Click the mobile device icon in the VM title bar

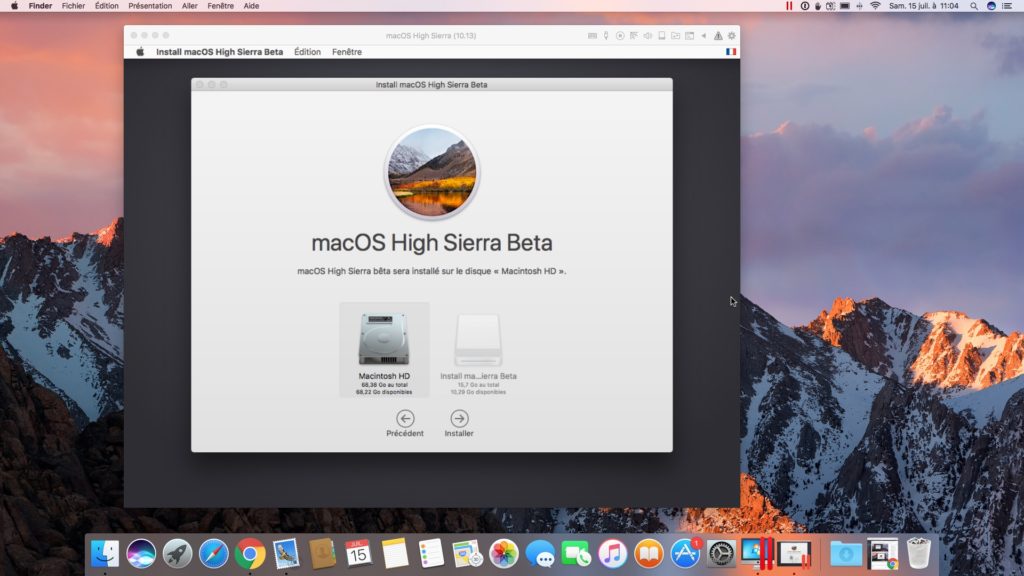click(x=662, y=36)
